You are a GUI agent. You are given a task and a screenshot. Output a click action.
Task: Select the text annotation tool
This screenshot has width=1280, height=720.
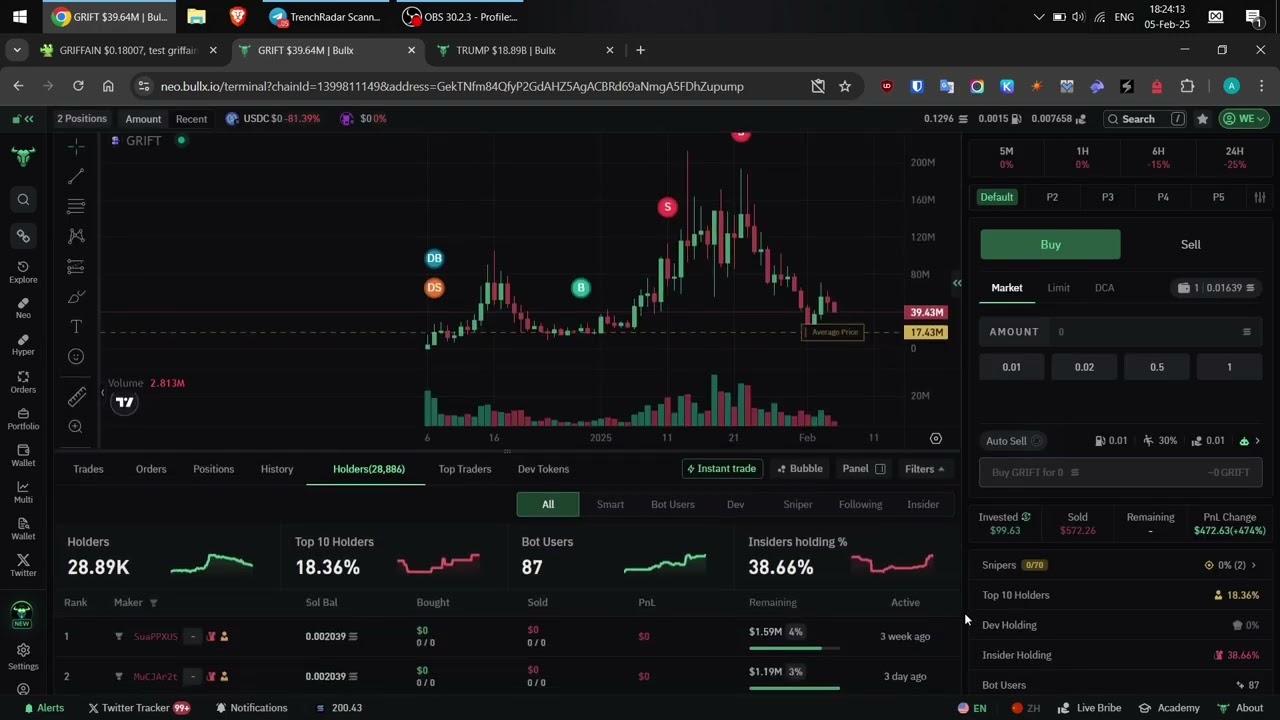point(76,327)
